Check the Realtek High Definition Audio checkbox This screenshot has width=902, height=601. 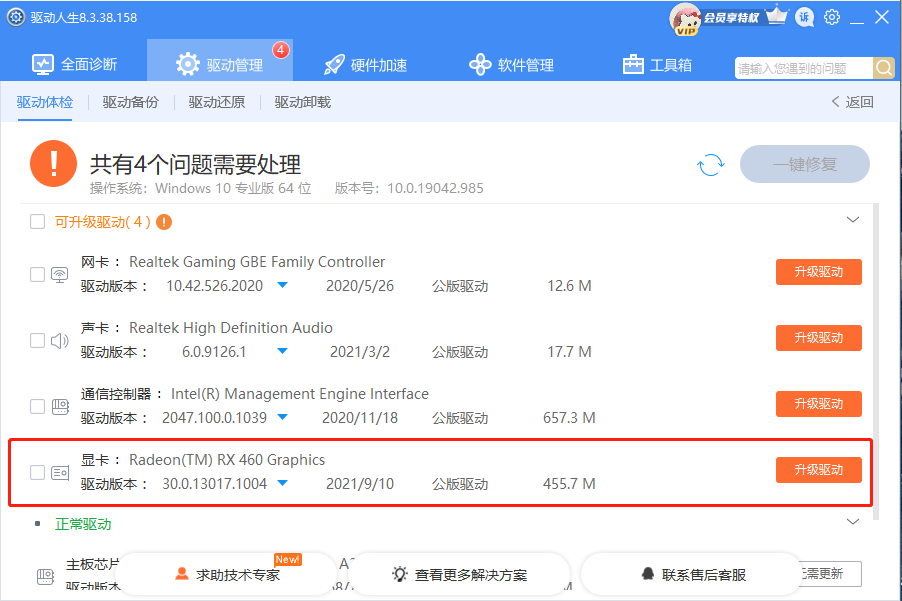(37, 341)
